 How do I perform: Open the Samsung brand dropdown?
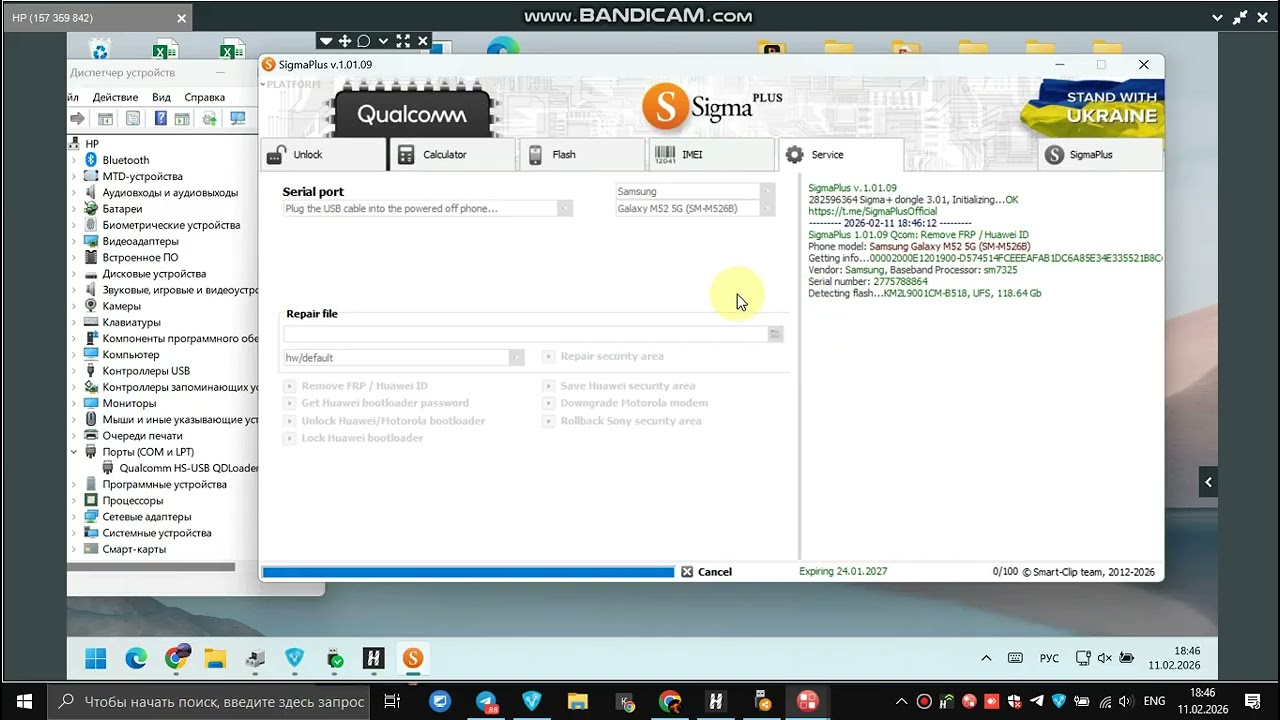point(767,191)
